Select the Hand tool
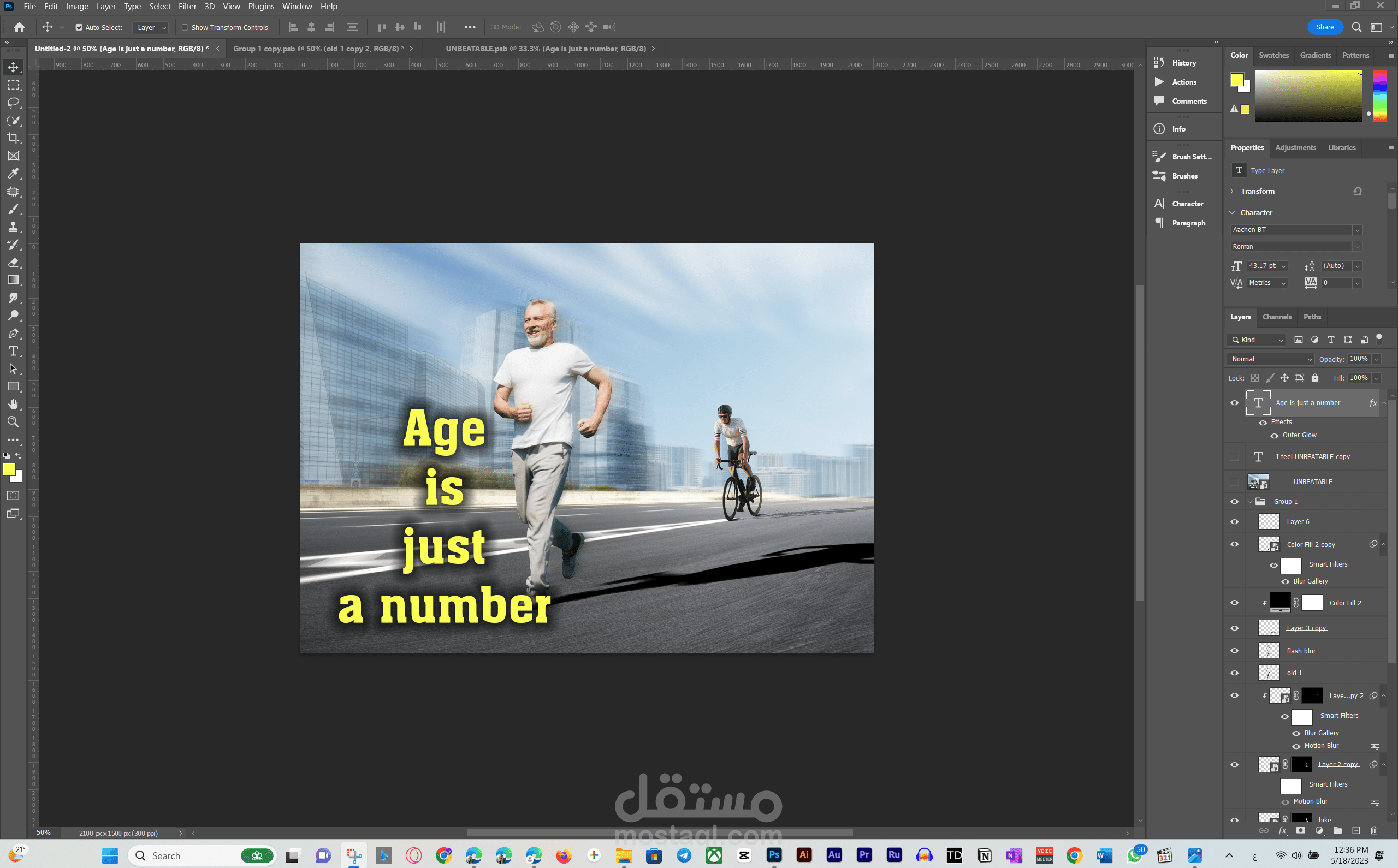Image resolution: width=1398 pixels, height=868 pixels. tap(13, 404)
